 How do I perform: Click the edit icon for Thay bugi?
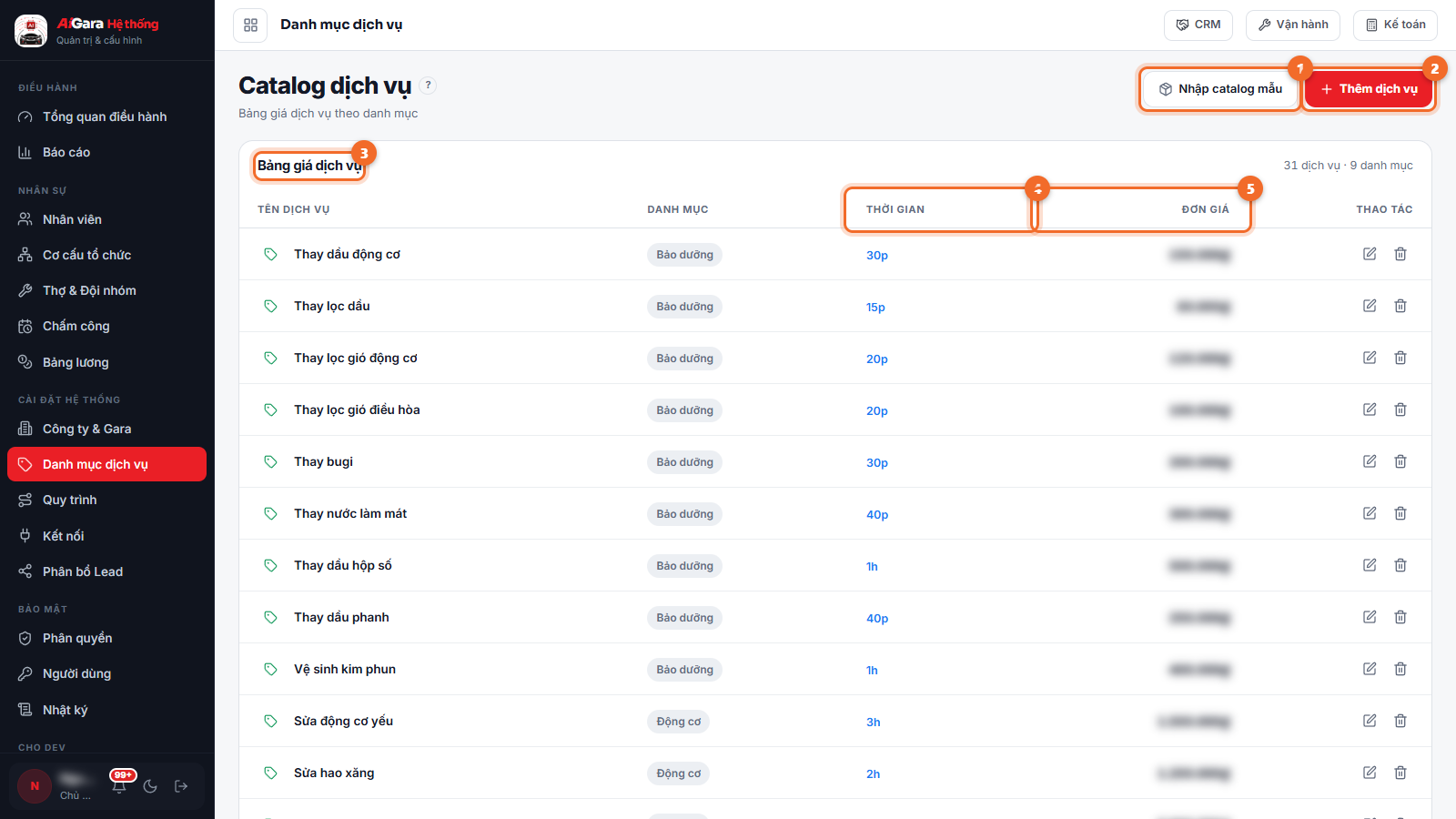pyautogui.click(x=1370, y=461)
